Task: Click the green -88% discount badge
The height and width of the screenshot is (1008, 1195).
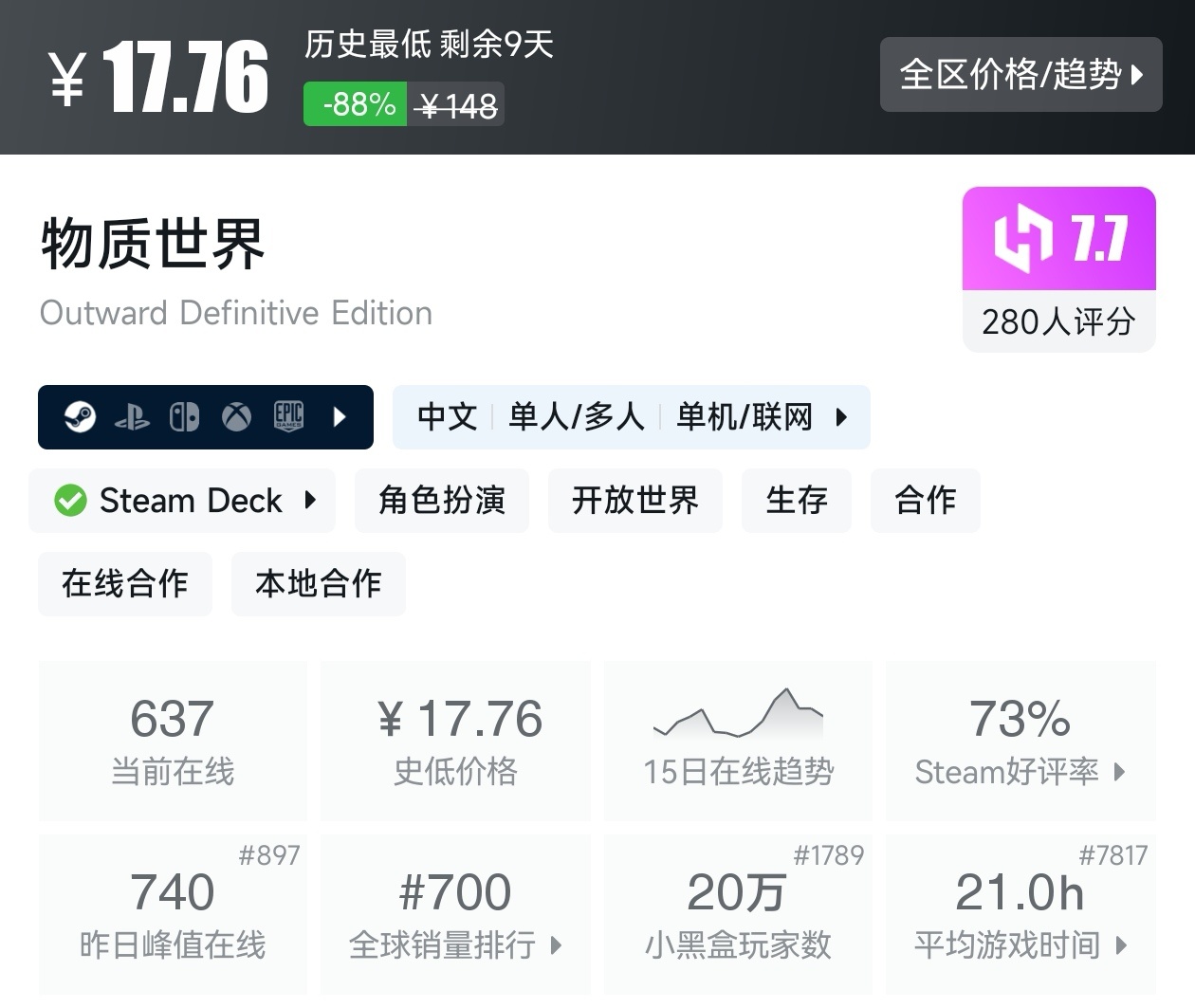Action: (357, 104)
